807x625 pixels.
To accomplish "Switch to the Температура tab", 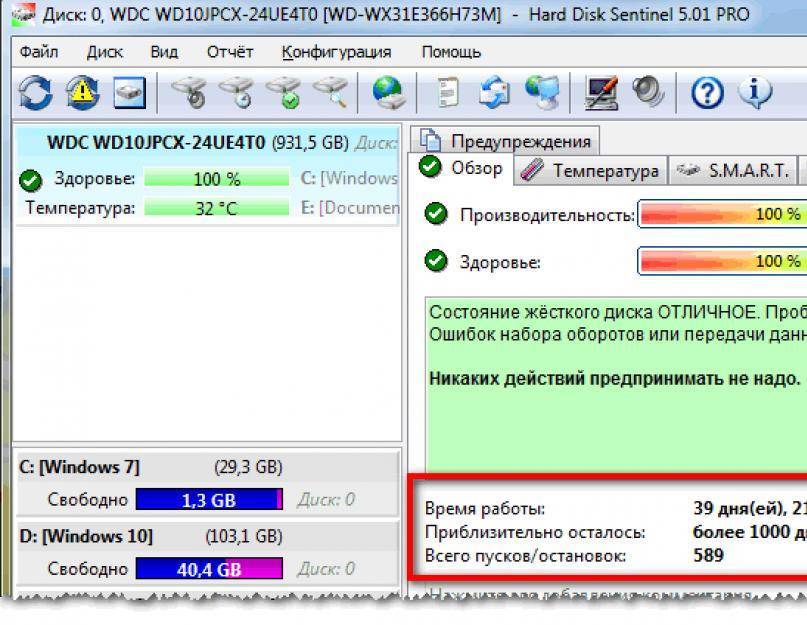I will tap(590, 170).
